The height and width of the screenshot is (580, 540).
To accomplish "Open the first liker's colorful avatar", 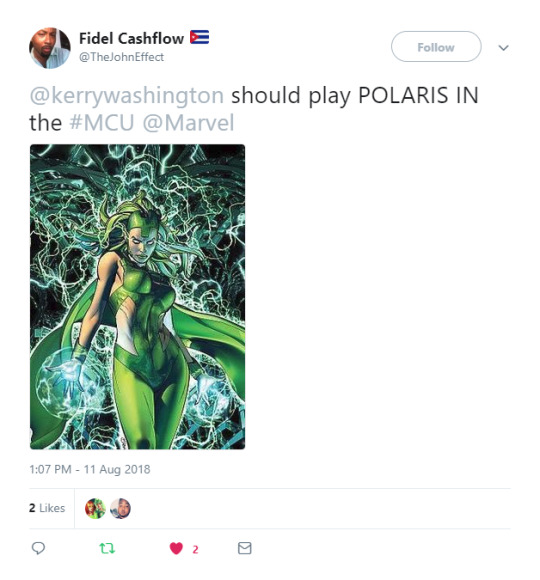I will click(95, 508).
